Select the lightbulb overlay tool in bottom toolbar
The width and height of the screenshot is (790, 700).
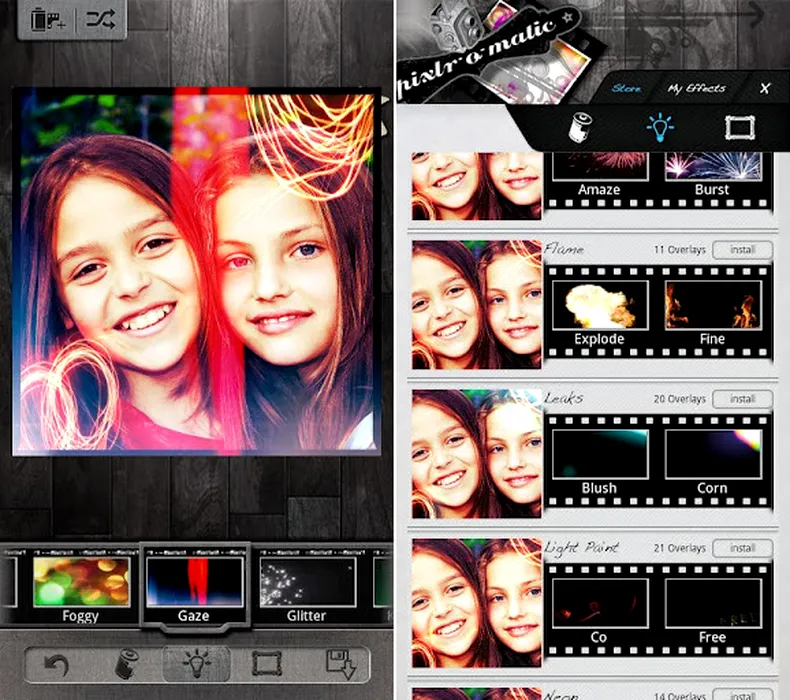click(x=195, y=663)
